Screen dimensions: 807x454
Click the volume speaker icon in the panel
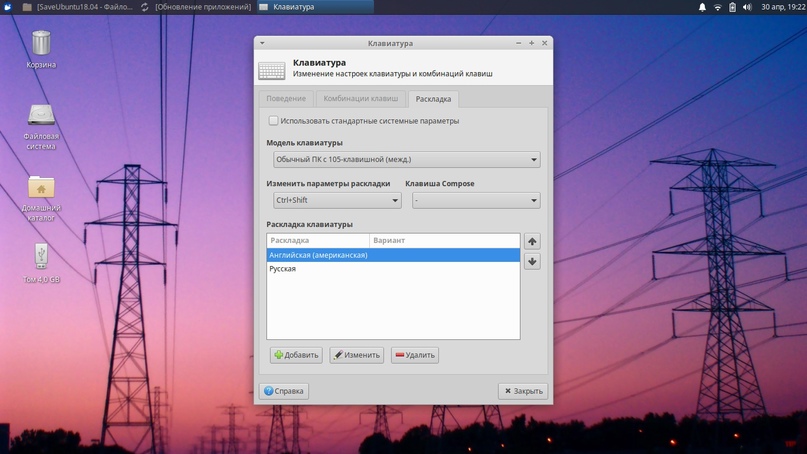tap(747, 7)
